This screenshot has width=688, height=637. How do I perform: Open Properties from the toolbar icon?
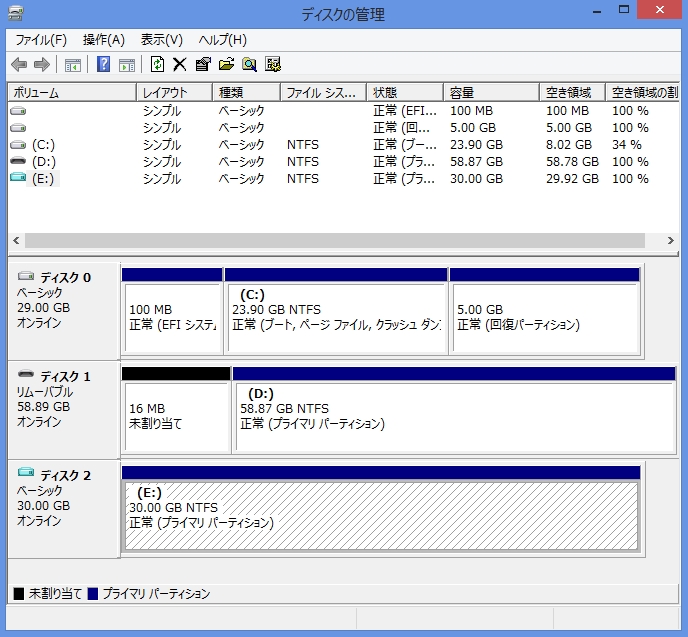pyautogui.click(x=203, y=65)
